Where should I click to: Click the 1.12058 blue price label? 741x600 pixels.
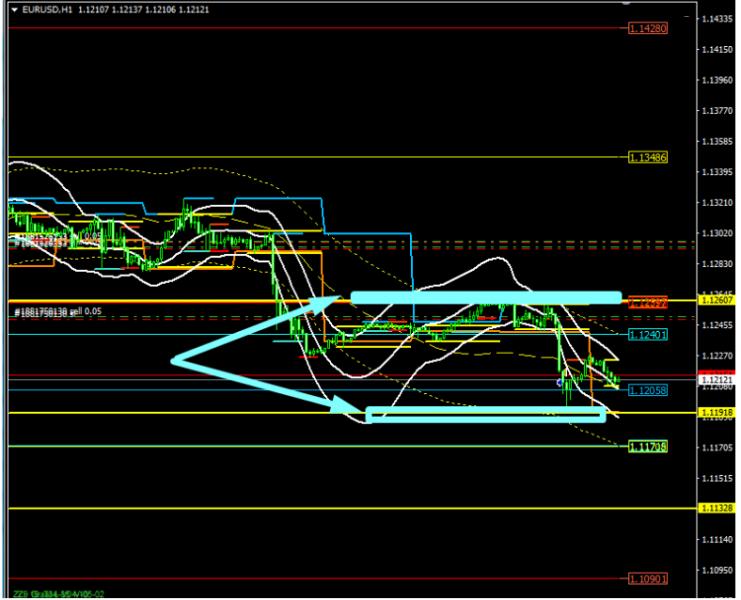pyautogui.click(x=648, y=390)
